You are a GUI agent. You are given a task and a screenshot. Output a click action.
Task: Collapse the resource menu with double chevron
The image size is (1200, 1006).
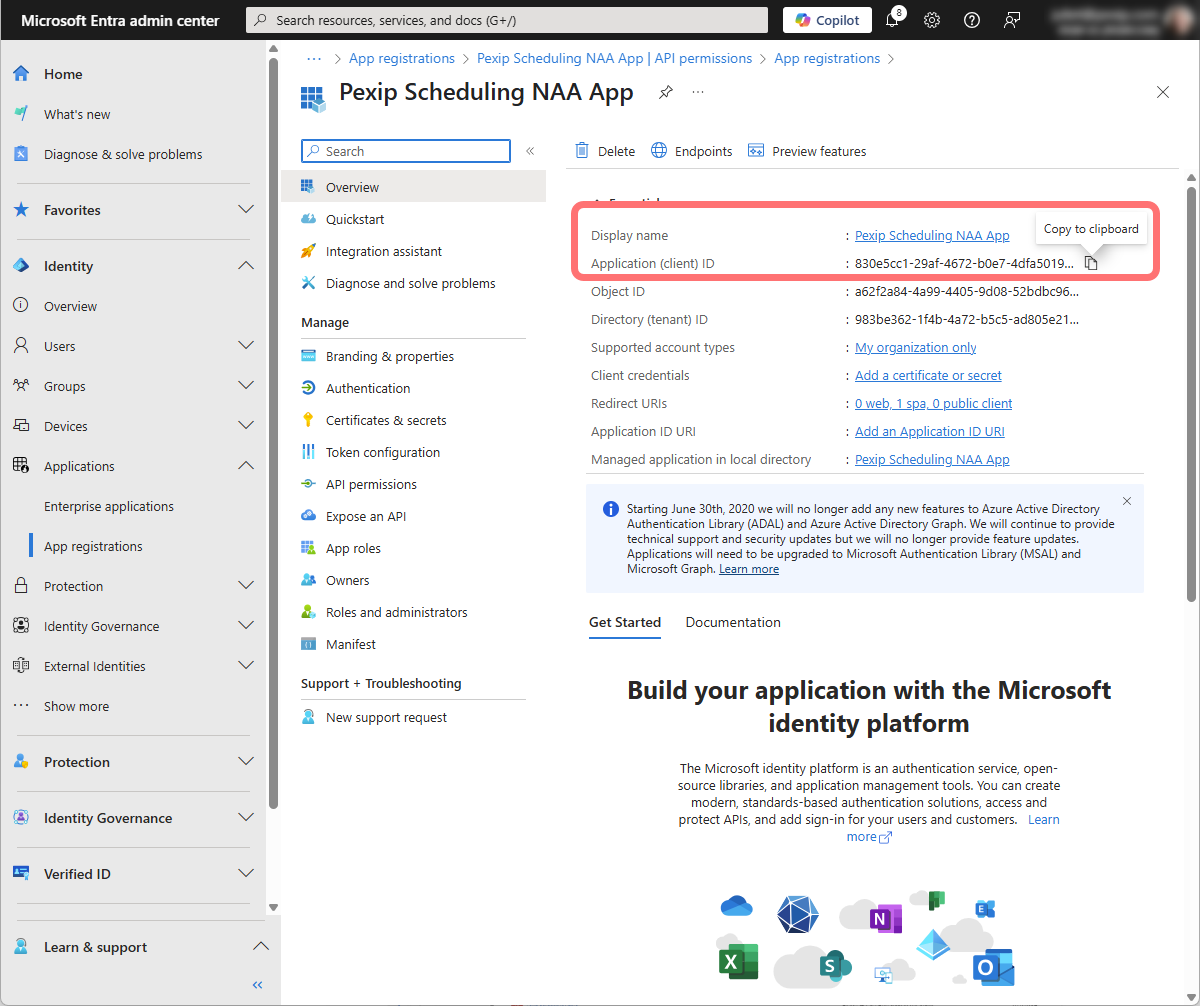pyautogui.click(x=530, y=151)
